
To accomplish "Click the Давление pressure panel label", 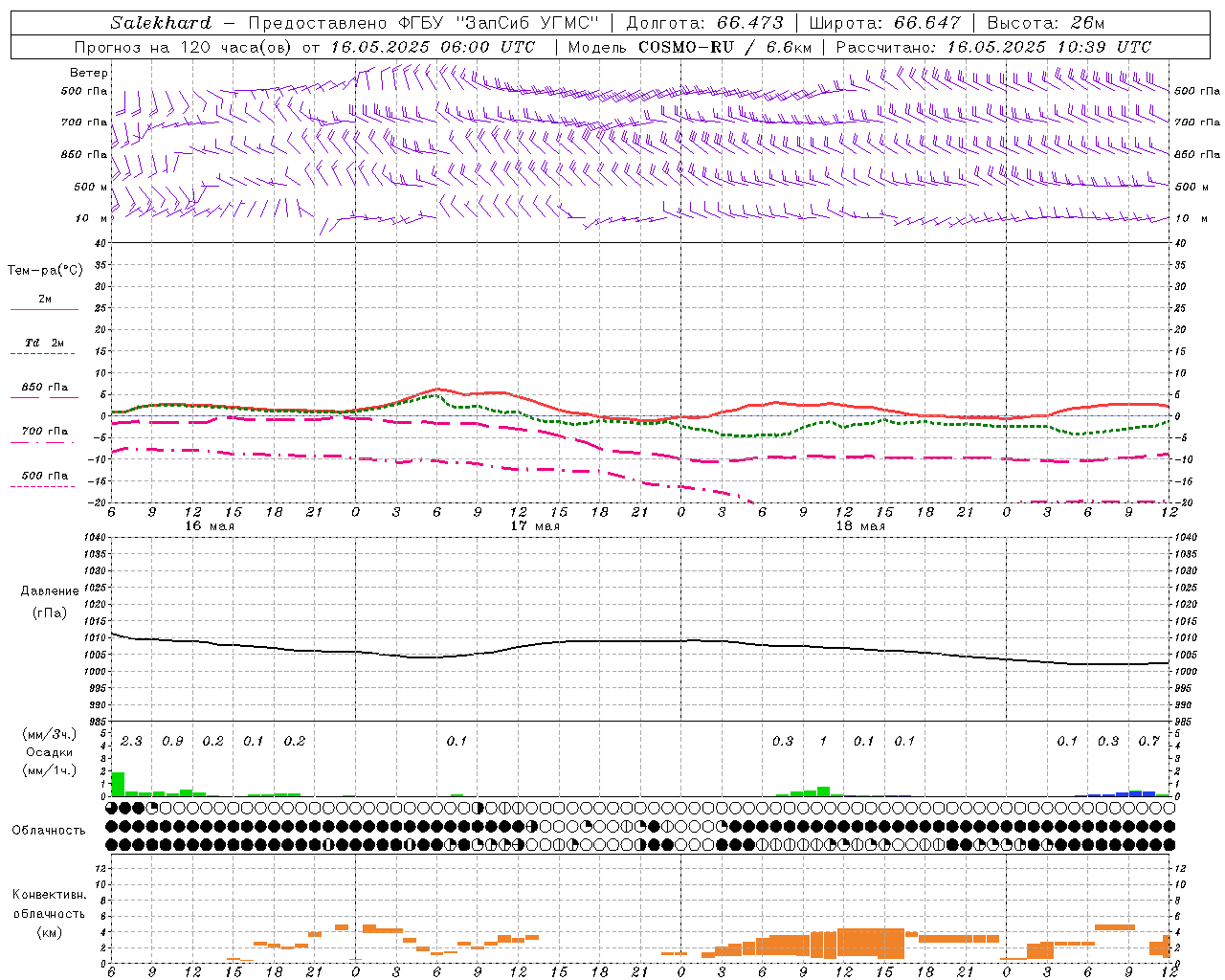I will [x=50, y=591].
